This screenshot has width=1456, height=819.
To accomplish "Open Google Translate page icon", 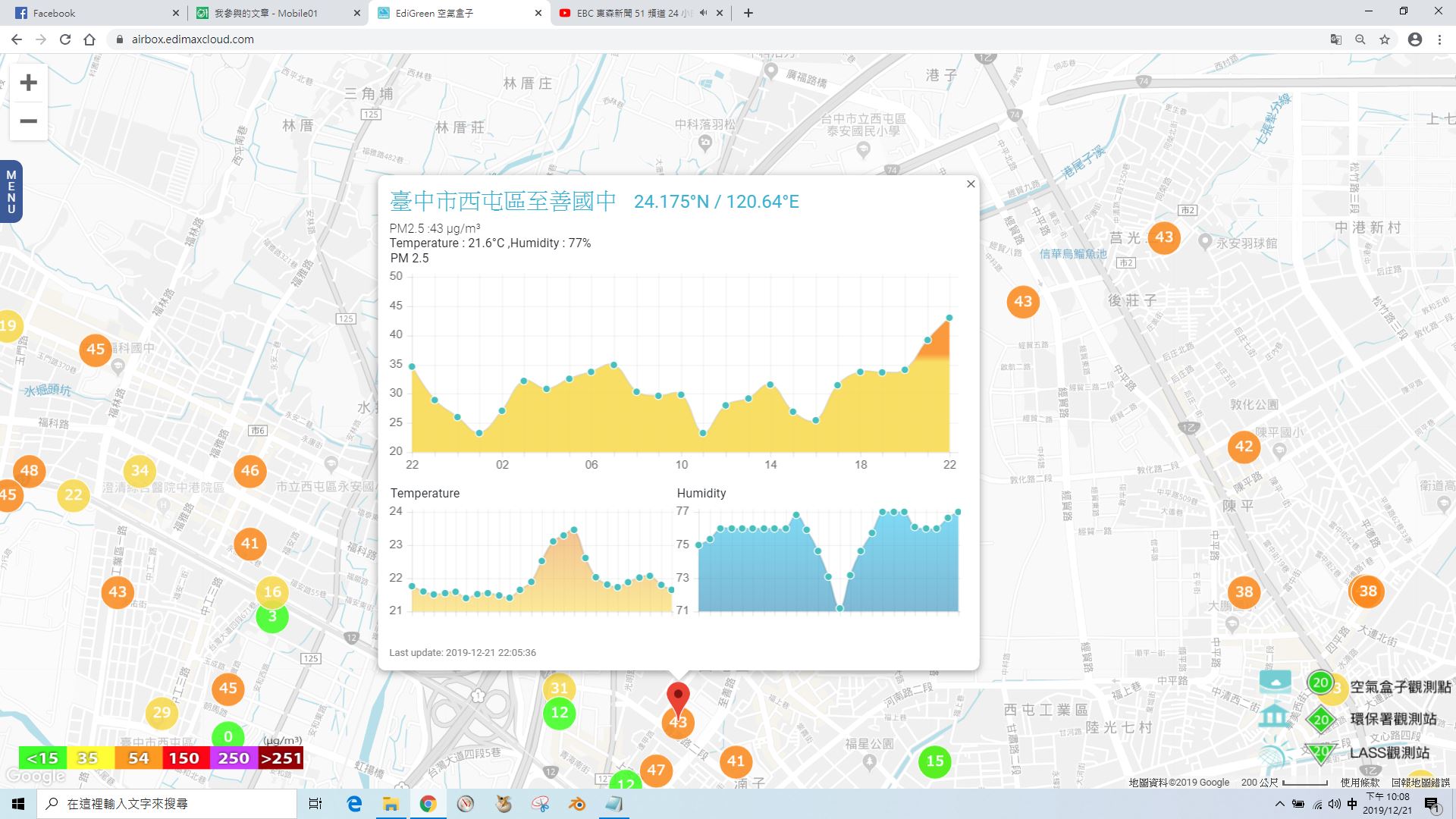I will pos(1336,39).
